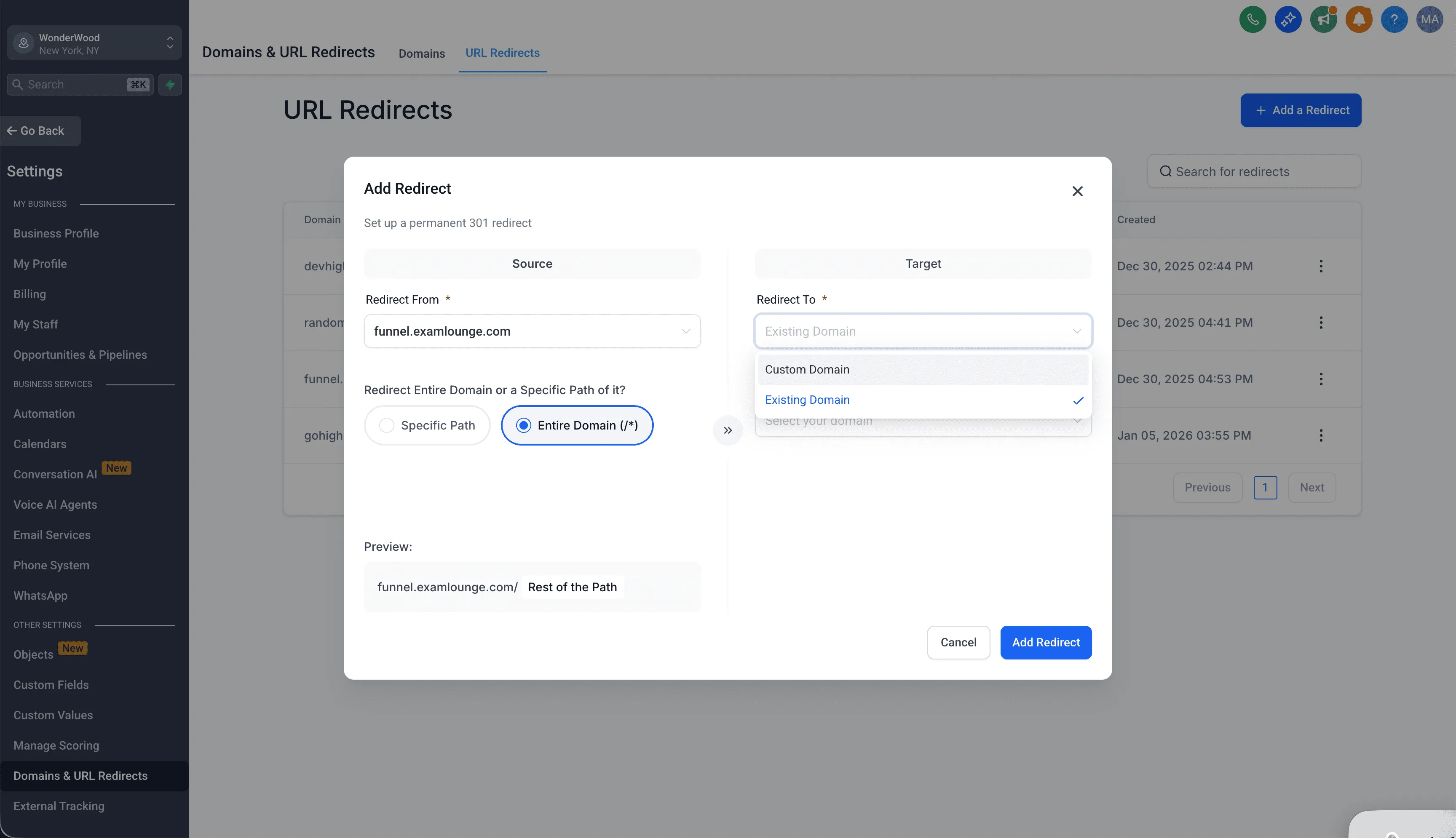Click Search for redirects input field

(x=1253, y=171)
